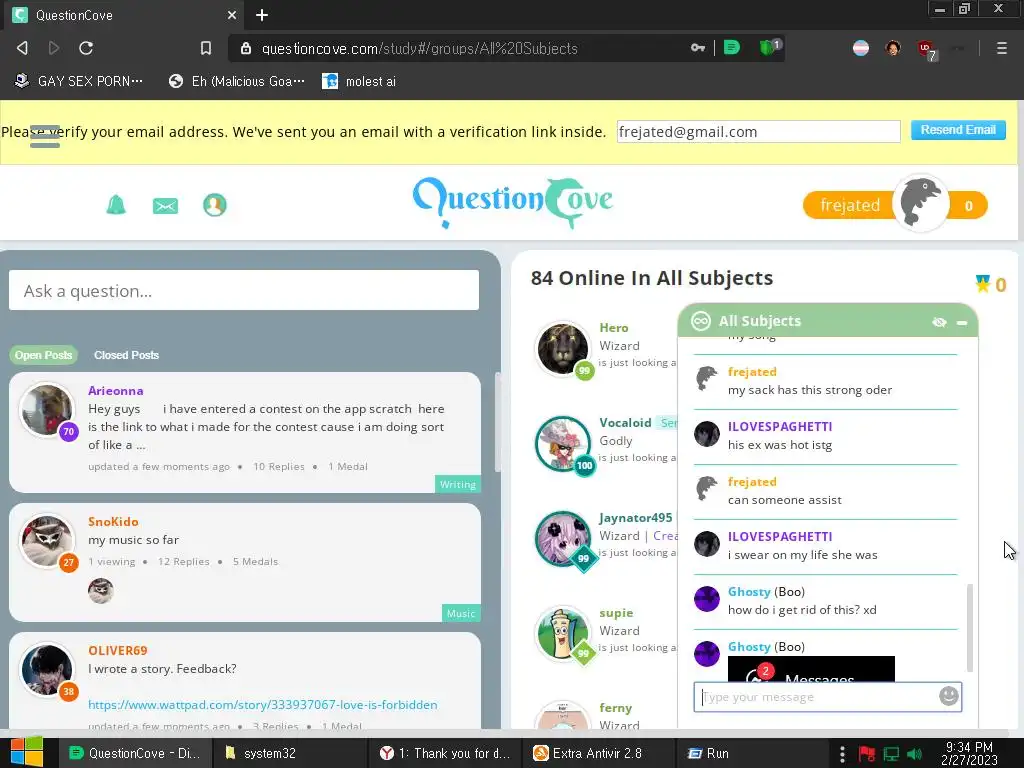Viewport: 1024px width, 768px height.
Task: Click the points counter showing 0
Action: coord(968,206)
